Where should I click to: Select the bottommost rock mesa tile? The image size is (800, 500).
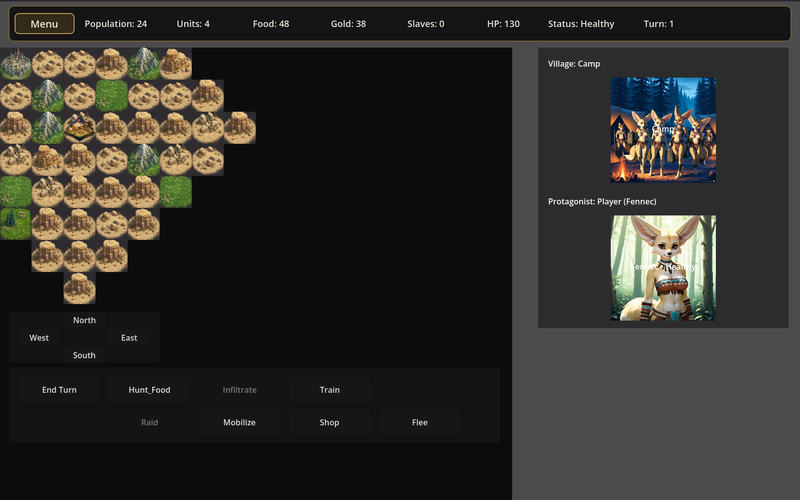point(79,288)
